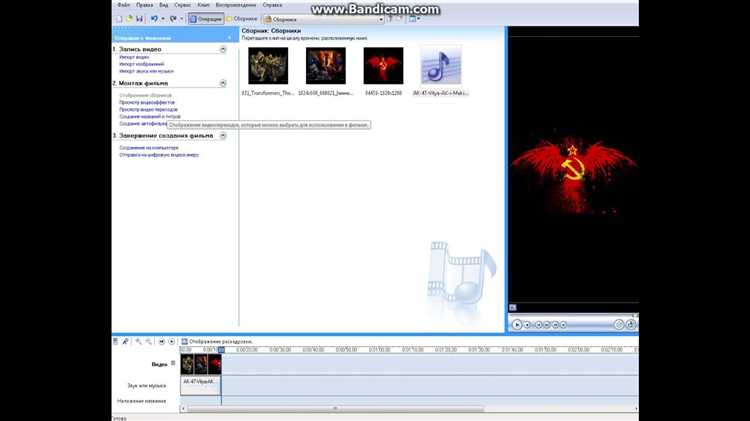Open the Вид menu
The width and height of the screenshot is (750, 421).
pos(164,5)
